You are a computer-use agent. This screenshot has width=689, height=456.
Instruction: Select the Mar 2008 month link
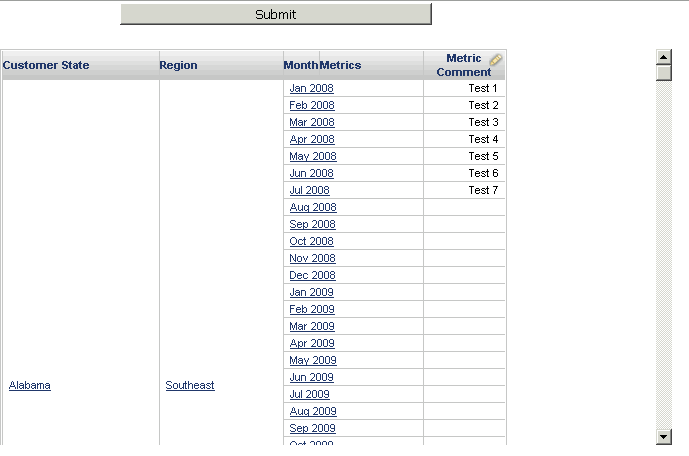pyautogui.click(x=312, y=122)
